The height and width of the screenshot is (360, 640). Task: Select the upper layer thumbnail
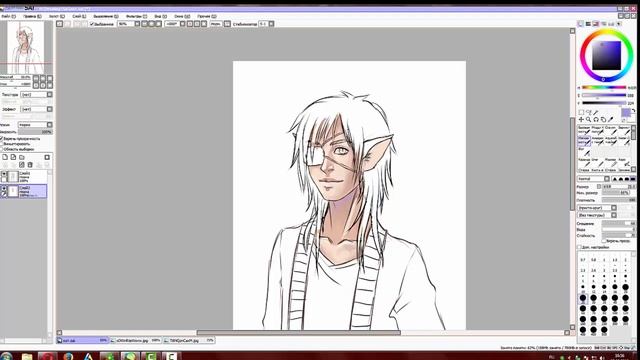(x=13, y=177)
